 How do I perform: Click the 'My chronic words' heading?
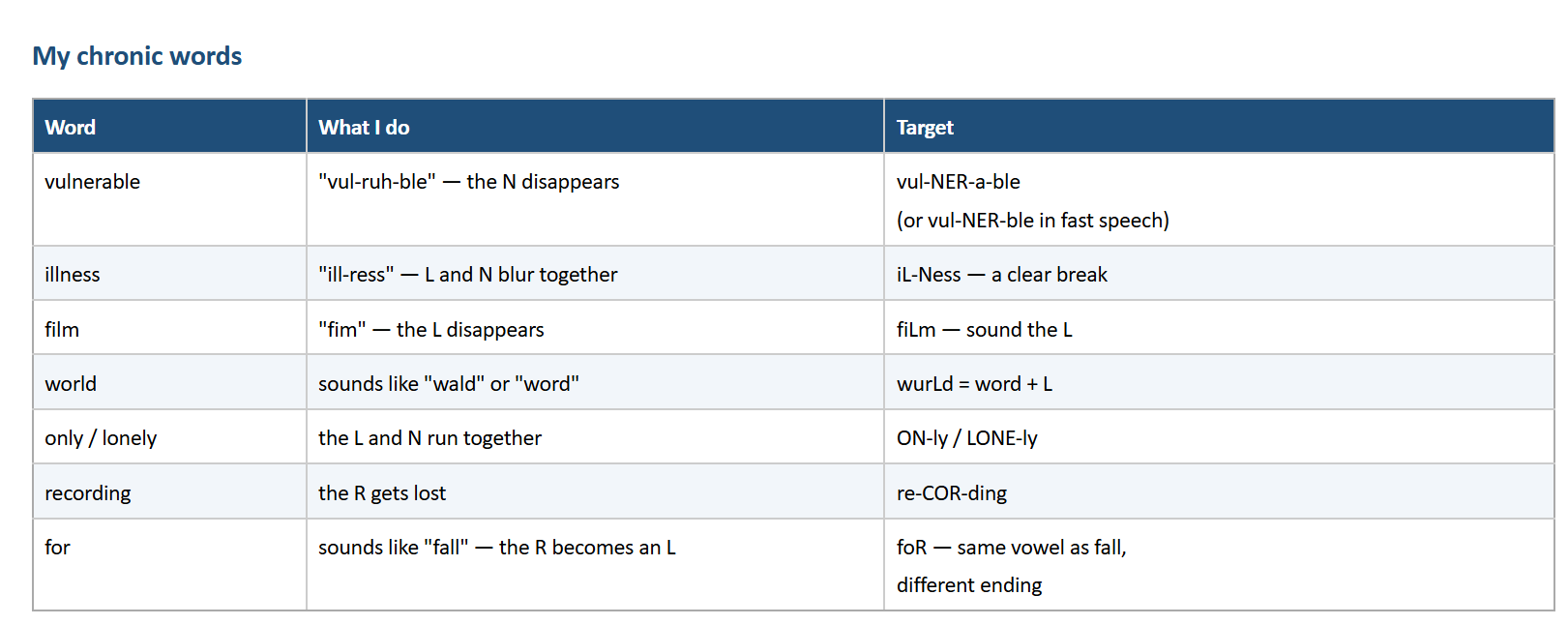tap(136, 56)
